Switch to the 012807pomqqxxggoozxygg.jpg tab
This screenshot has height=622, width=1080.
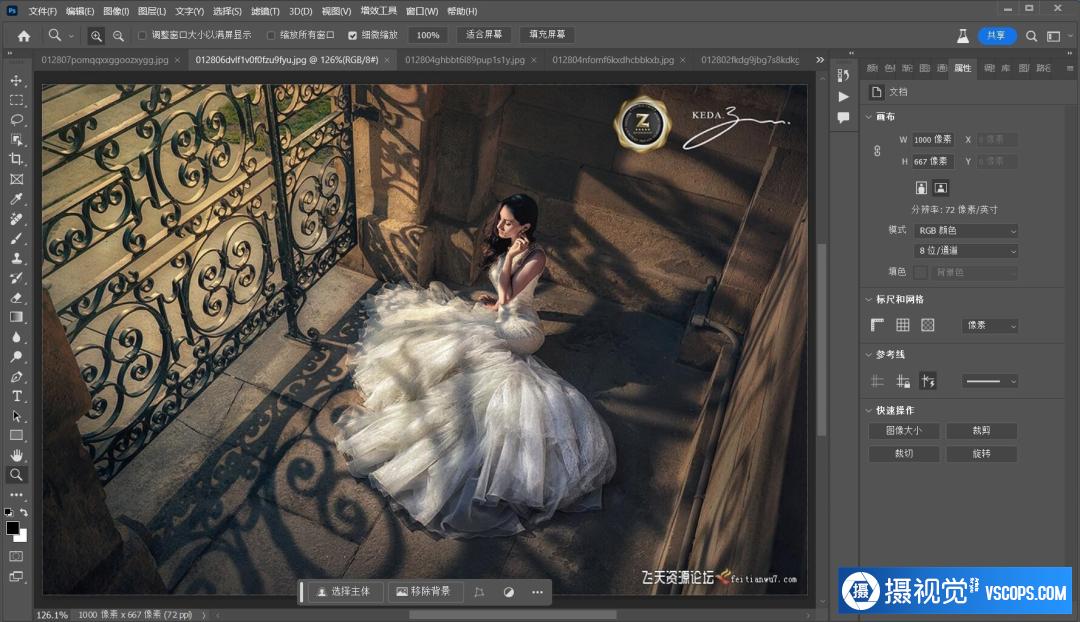point(105,60)
